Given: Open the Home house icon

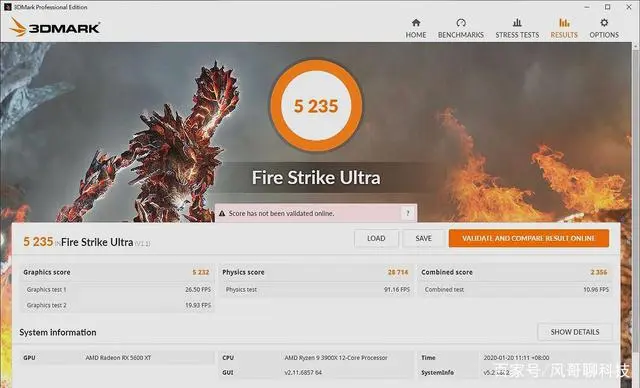Looking at the screenshot, I should pyautogui.click(x=416, y=22).
